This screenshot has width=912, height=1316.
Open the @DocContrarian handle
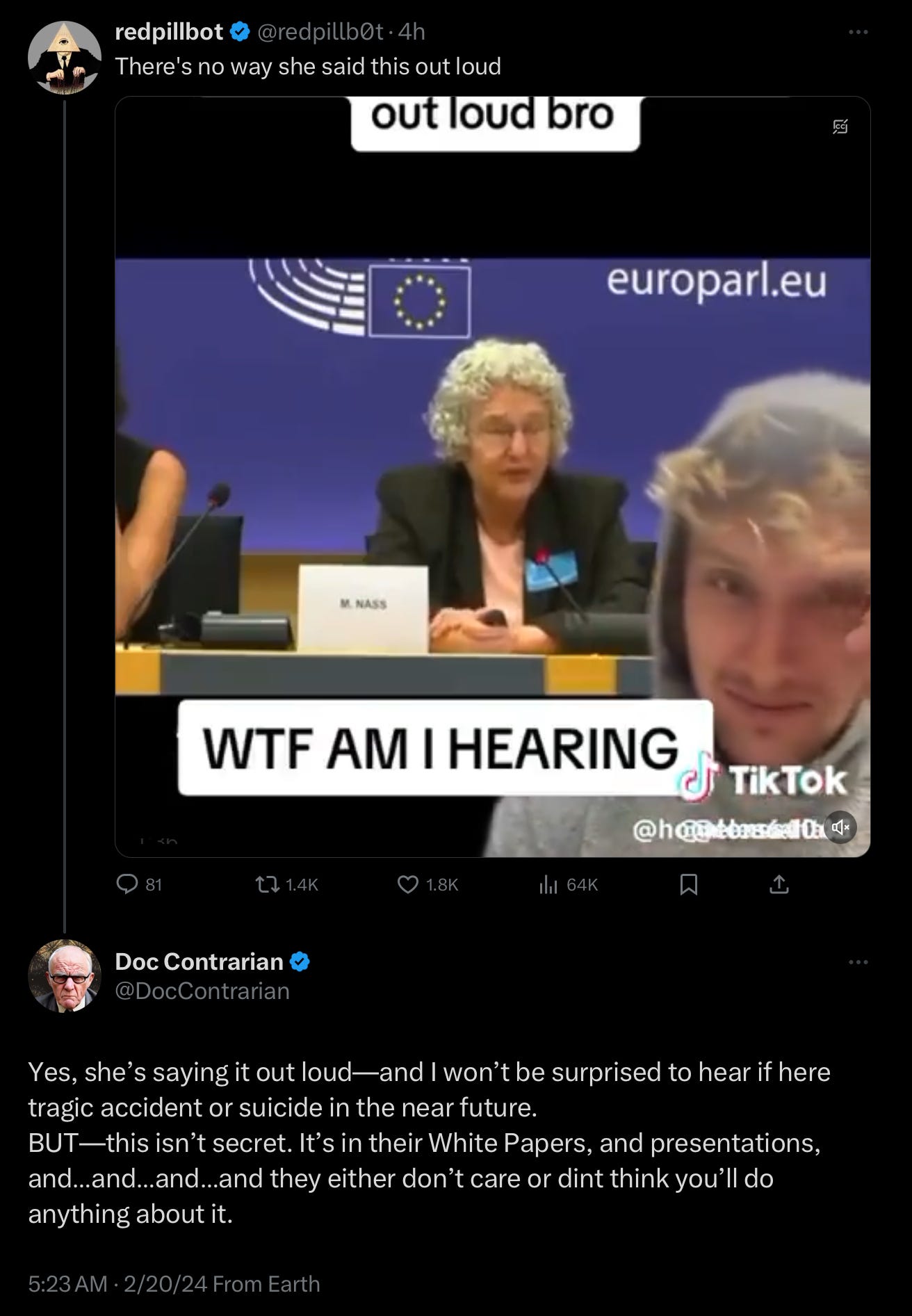[x=202, y=991]
